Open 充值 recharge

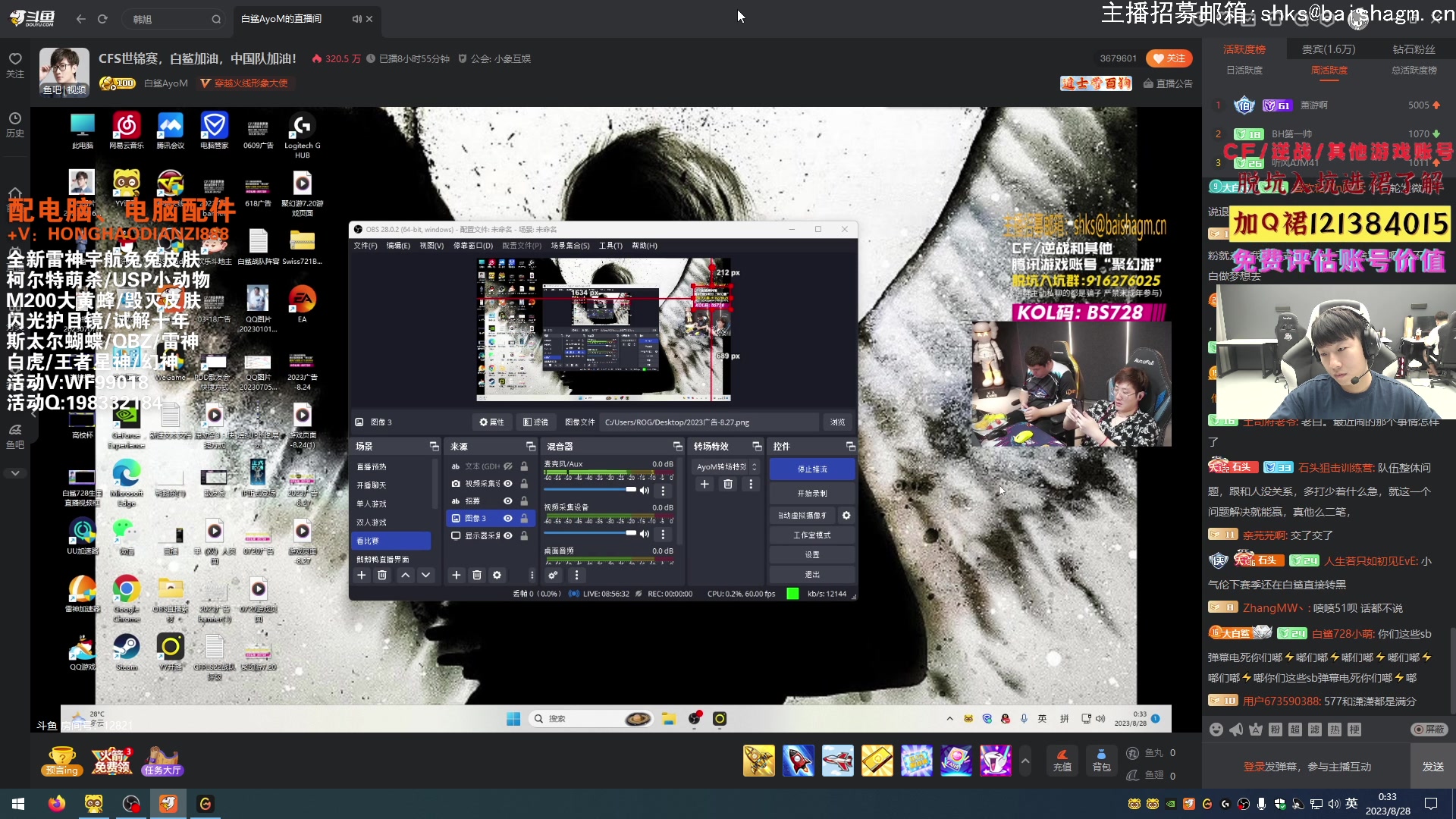click(x=1062, y=761)
